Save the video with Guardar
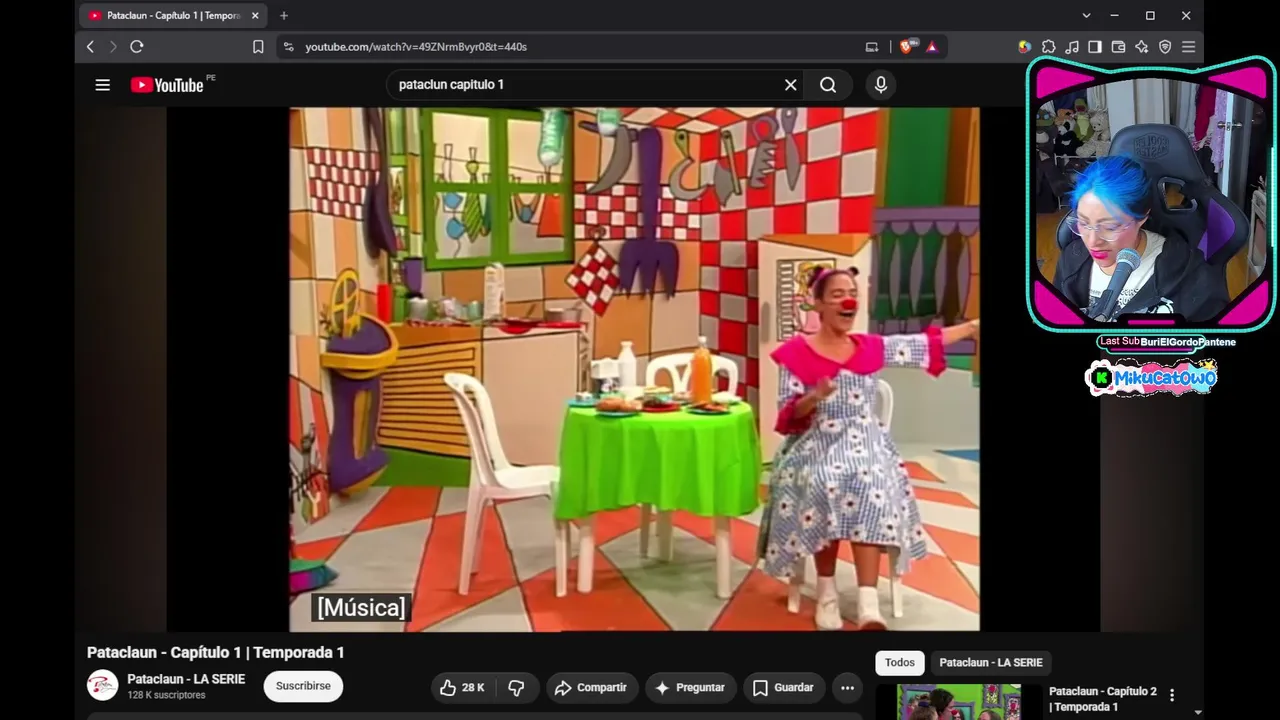 pos(783,688)
